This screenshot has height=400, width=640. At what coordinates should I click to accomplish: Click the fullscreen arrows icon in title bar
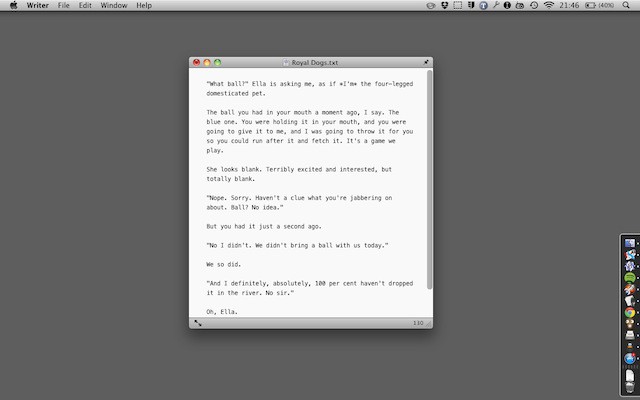(427, 62)
